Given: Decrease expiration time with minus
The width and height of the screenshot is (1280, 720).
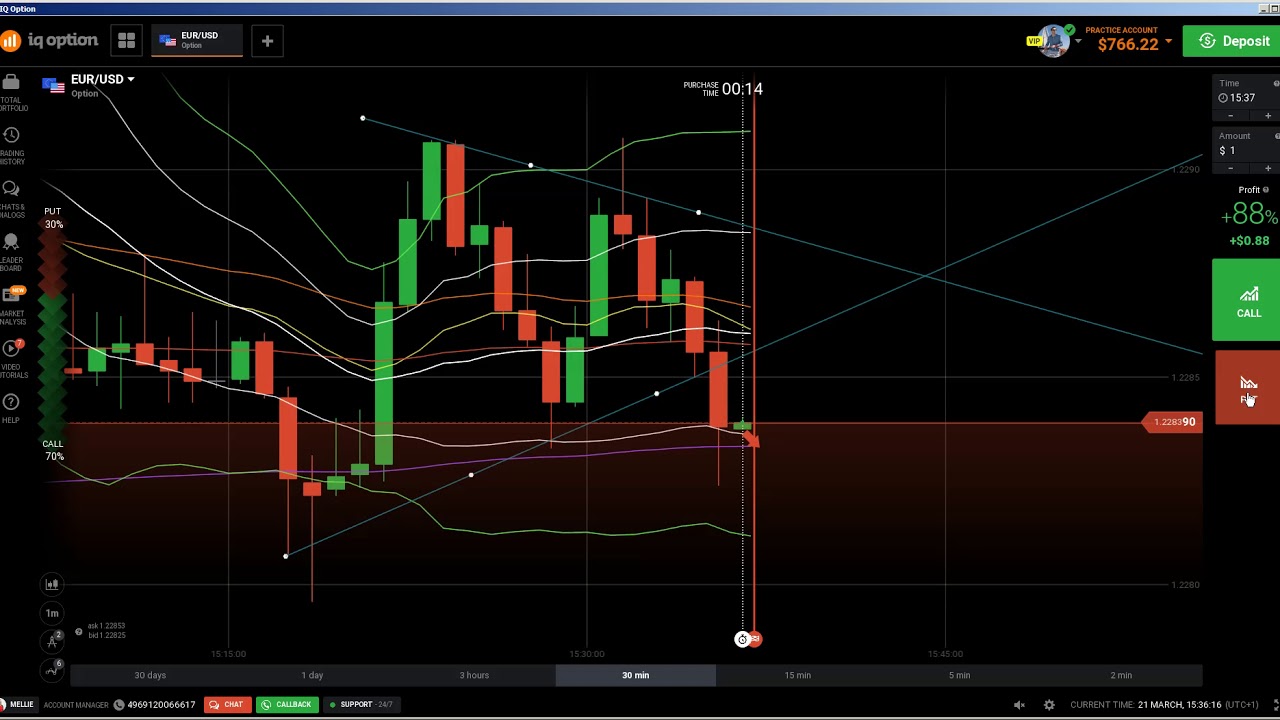Looking at the screenshot, I should [x=1230, y=116].
